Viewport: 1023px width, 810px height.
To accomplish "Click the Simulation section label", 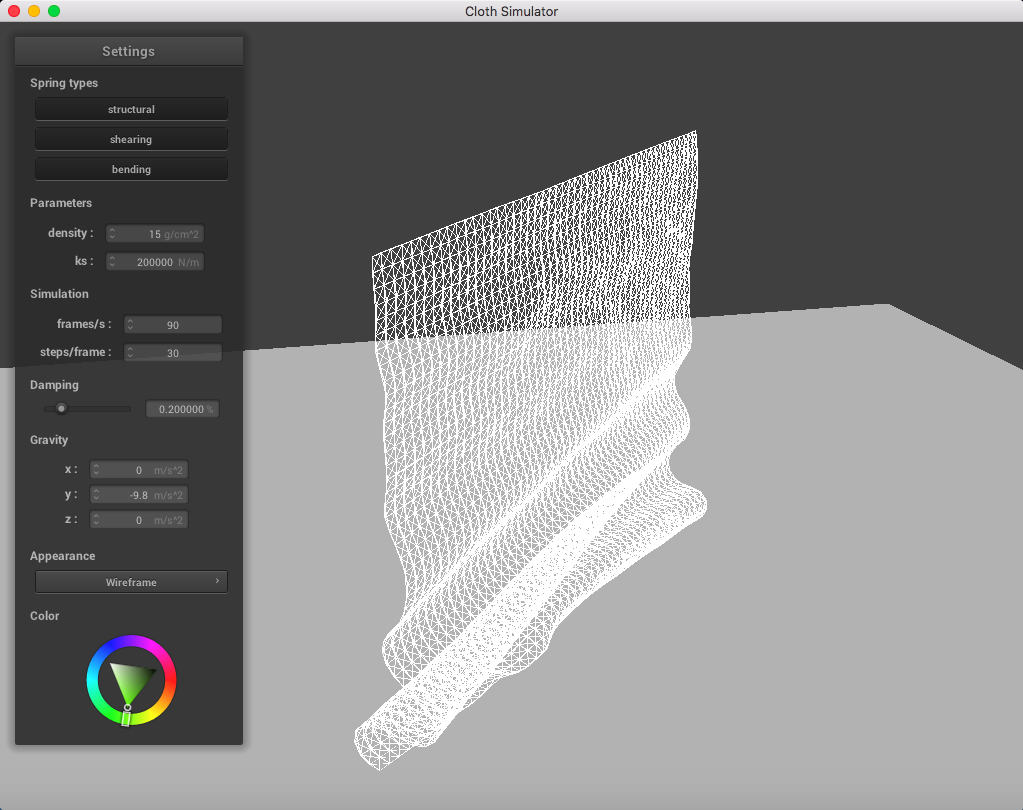I will 59,293.
